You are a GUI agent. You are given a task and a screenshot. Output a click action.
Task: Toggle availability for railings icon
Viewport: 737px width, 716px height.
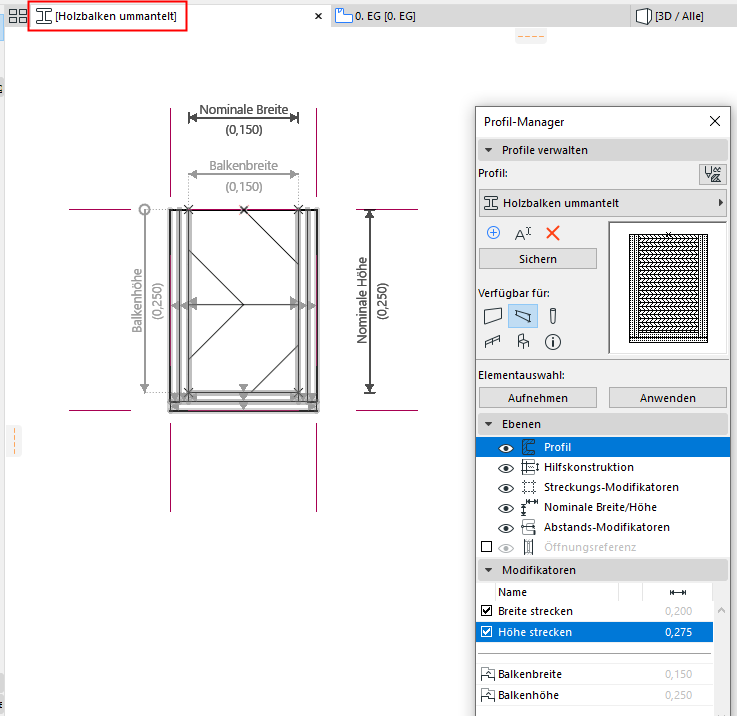[x=493, y=341]
